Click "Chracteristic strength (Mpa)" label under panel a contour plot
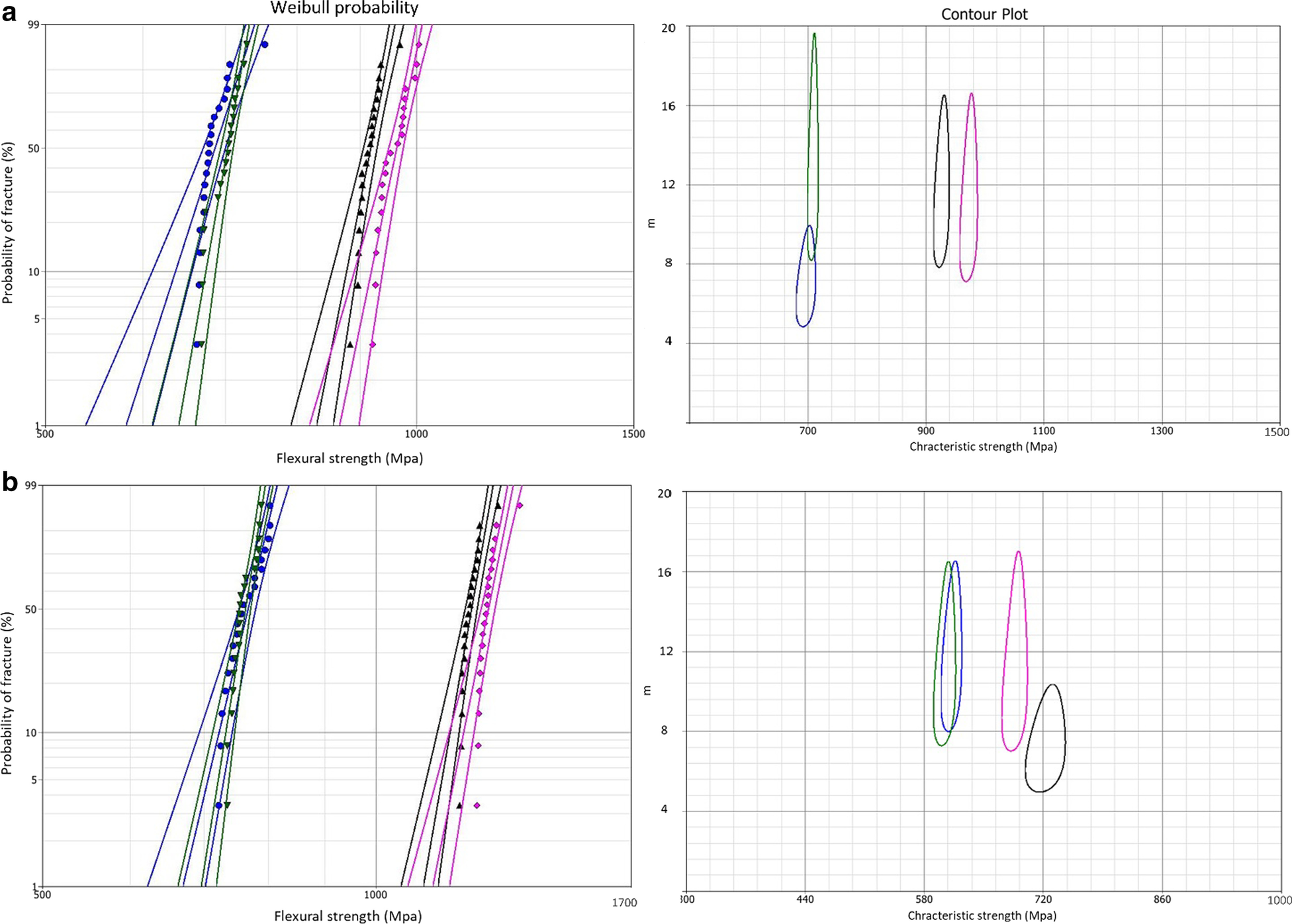This screenshot has height=924, width=1292. click(x=983, y=447)
